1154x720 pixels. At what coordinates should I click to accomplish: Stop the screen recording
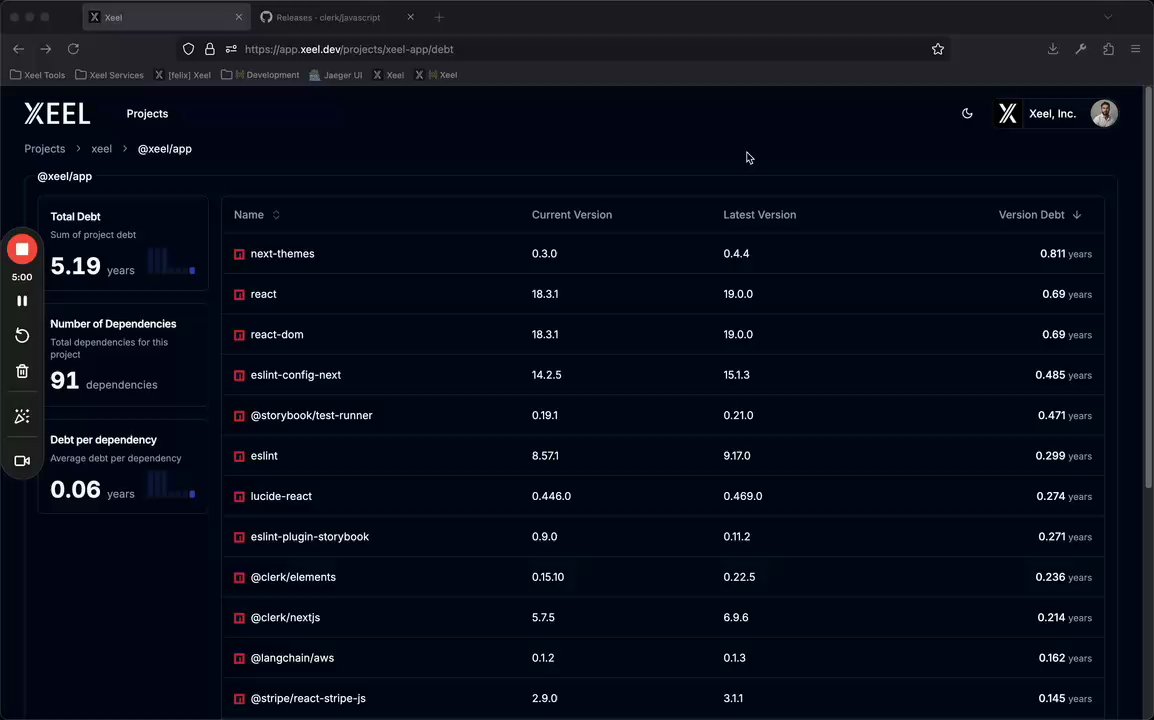tap(22, 250)
